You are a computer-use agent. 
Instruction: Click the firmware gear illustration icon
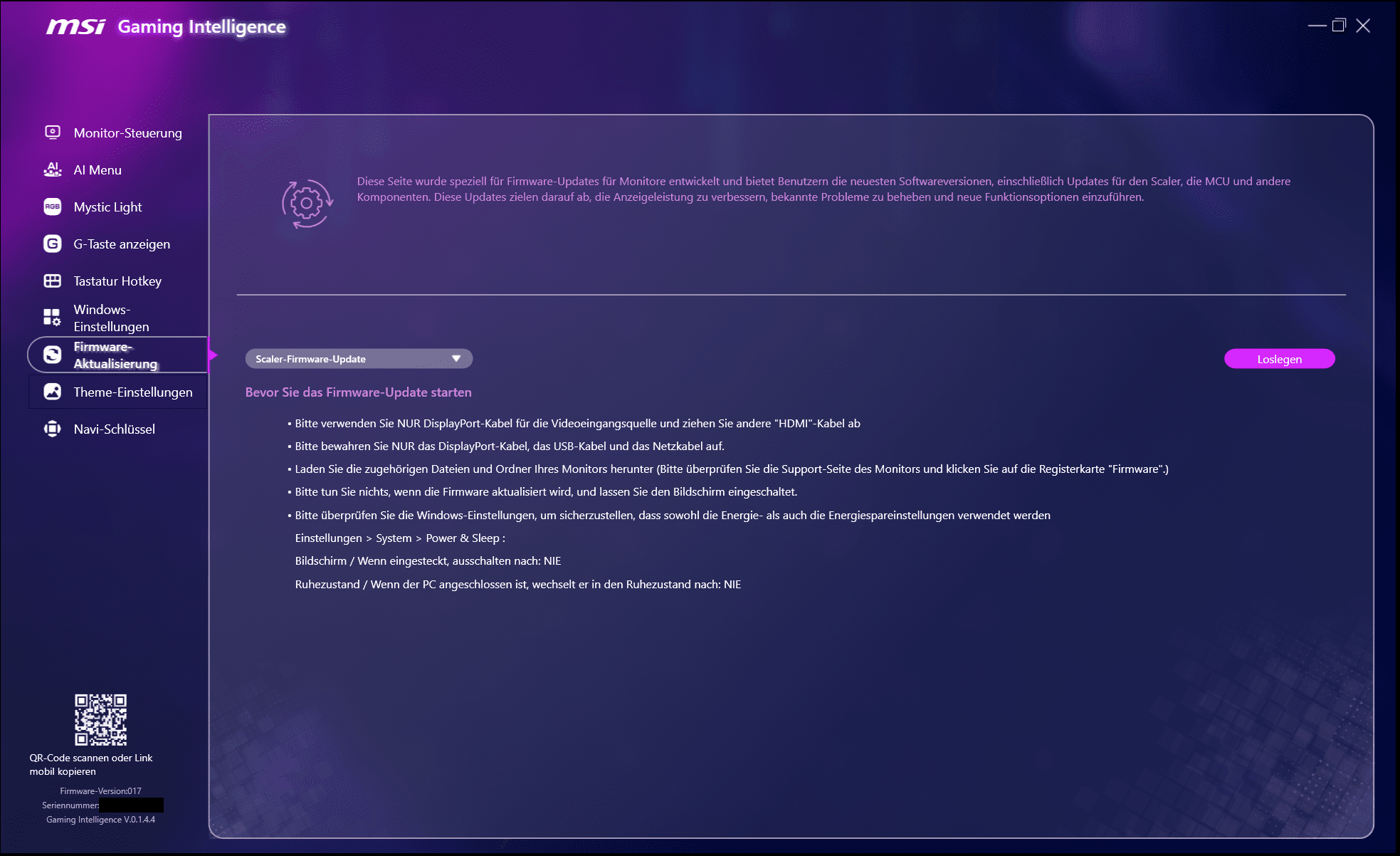click(307, 204)
